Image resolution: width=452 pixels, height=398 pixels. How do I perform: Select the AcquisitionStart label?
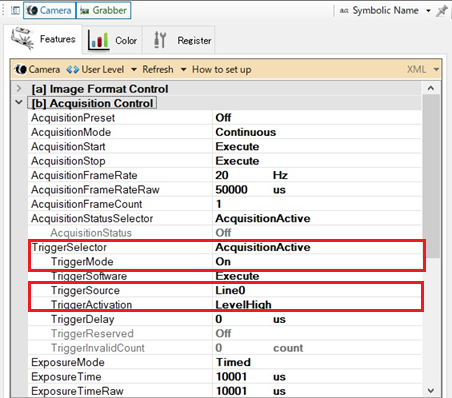(x=68, y=146)
